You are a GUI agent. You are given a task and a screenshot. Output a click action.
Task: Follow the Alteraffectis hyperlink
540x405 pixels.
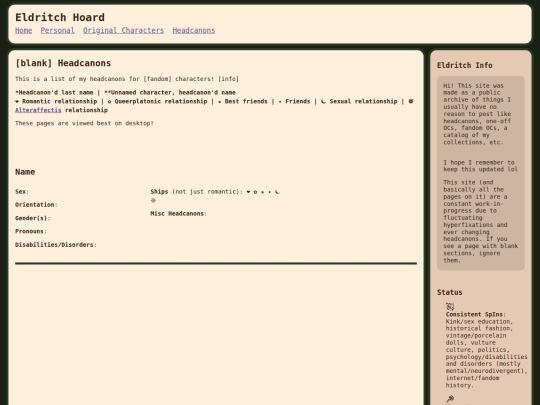click(x=38, y=110)
